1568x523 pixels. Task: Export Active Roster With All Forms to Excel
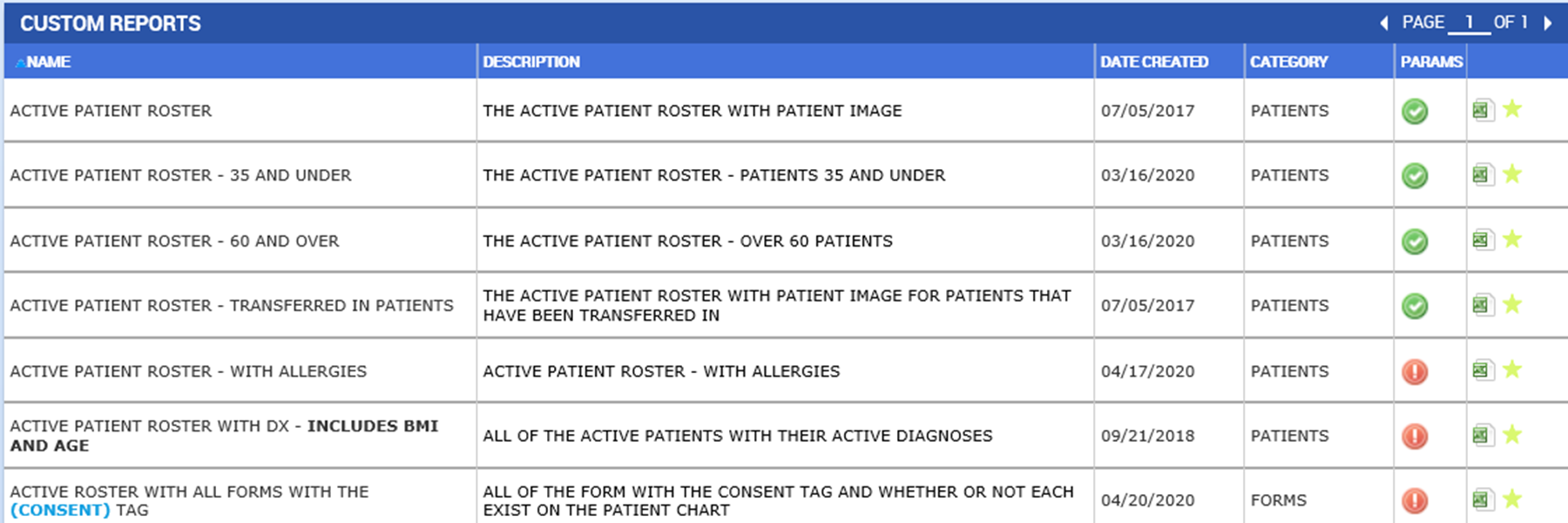click(1481, 499)
